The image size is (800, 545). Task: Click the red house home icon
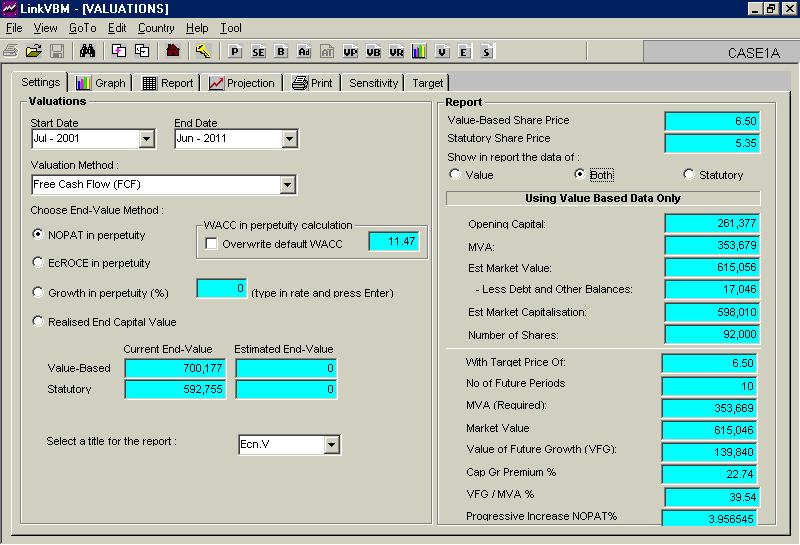point(173,51)
